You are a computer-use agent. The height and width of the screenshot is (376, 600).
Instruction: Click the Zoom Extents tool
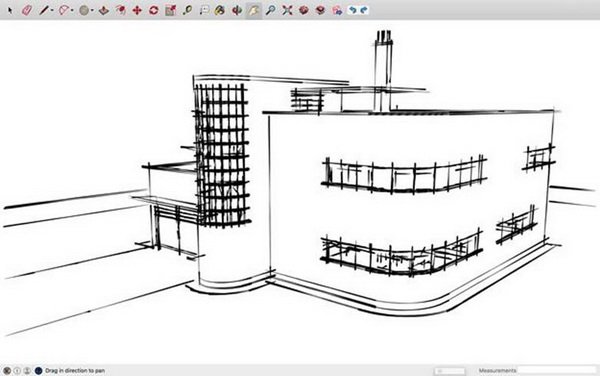(287, 10)
